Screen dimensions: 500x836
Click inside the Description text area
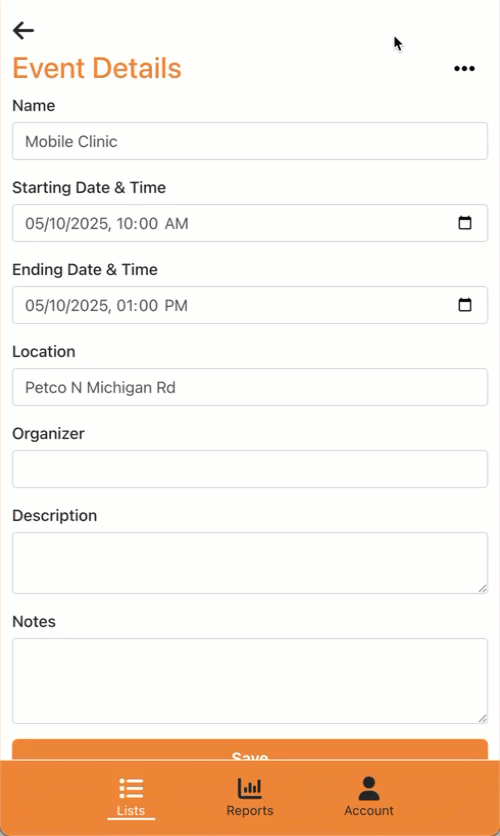click(x=250, y=563)
